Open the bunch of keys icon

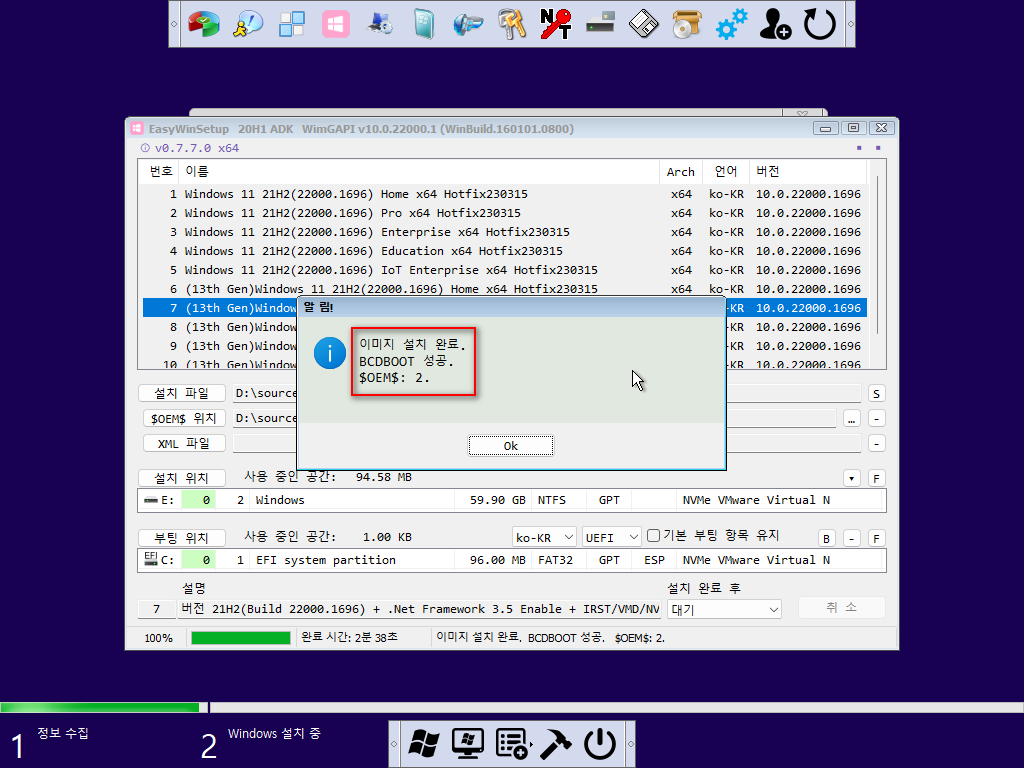click(511, 24)
